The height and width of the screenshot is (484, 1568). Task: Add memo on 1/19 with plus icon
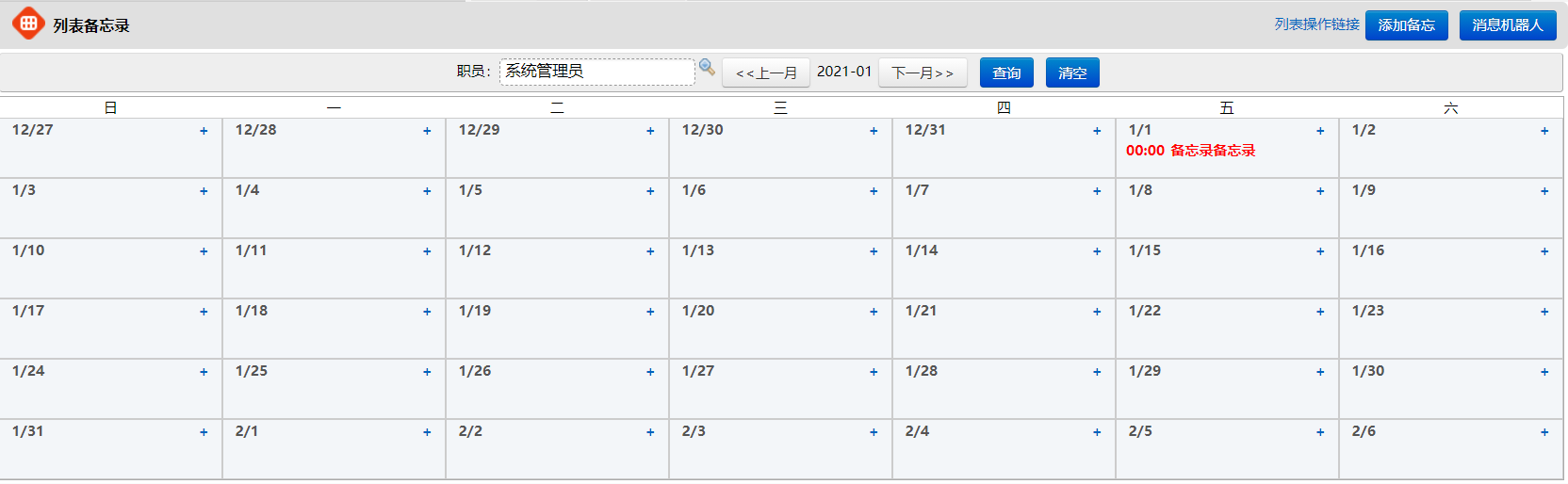click(x=650, y=312)
